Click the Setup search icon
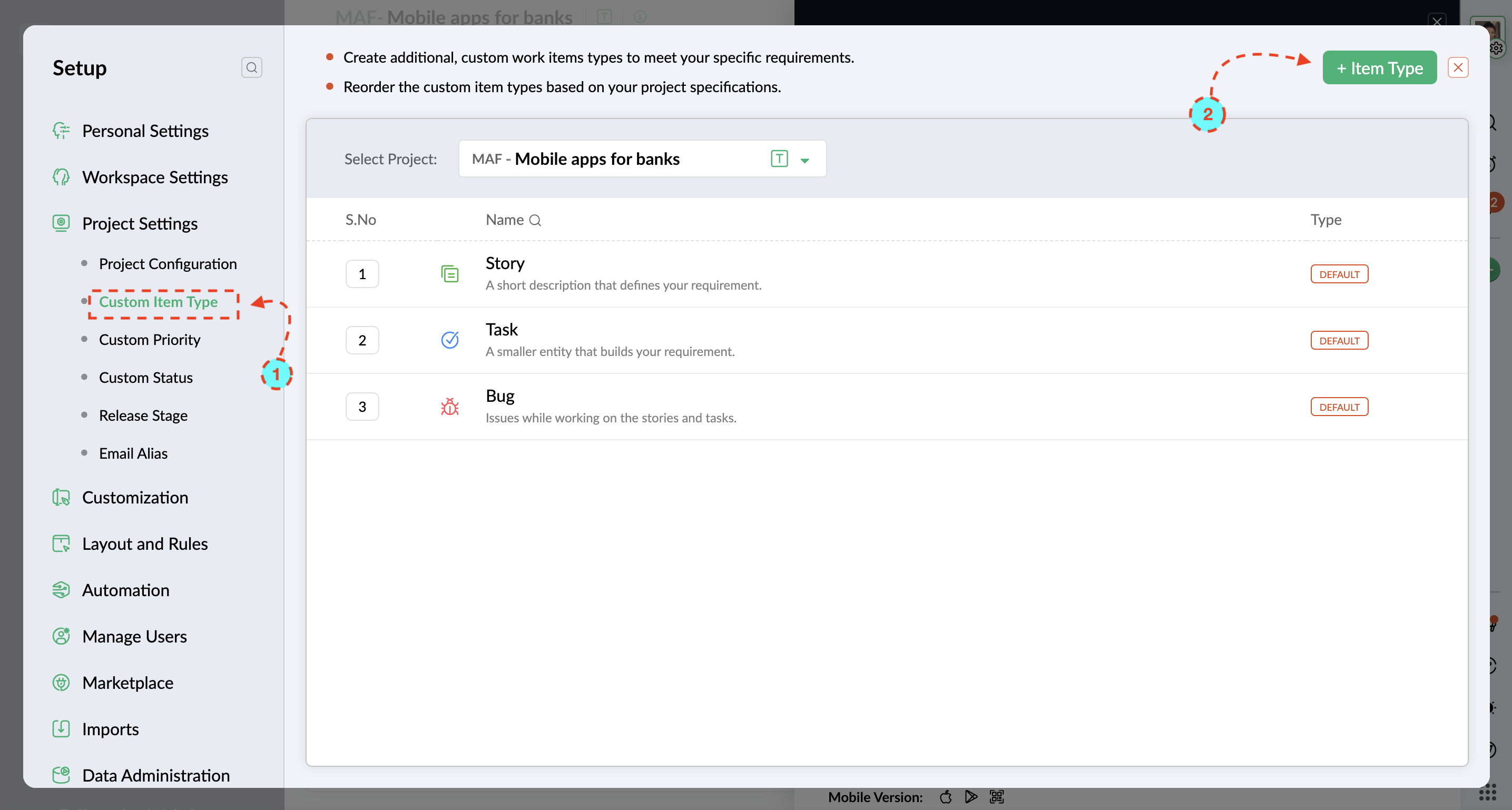The width and height of the screenshot is (1512, 810). coord(251,67)
